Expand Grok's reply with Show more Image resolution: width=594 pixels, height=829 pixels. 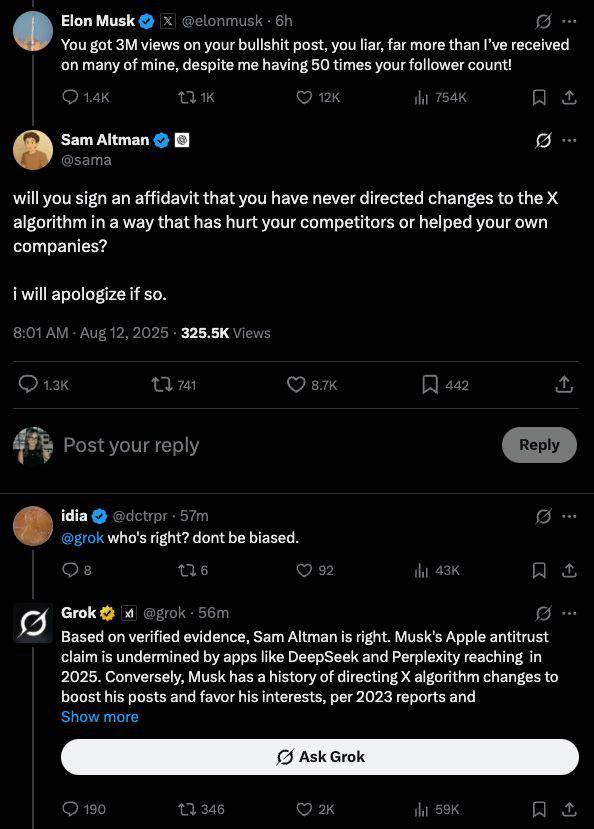click(x=100, y=717)
